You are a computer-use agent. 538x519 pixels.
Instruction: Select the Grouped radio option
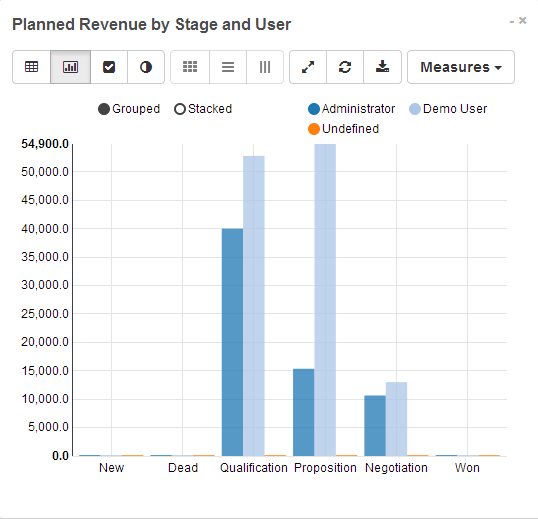[x=129, y=109]
